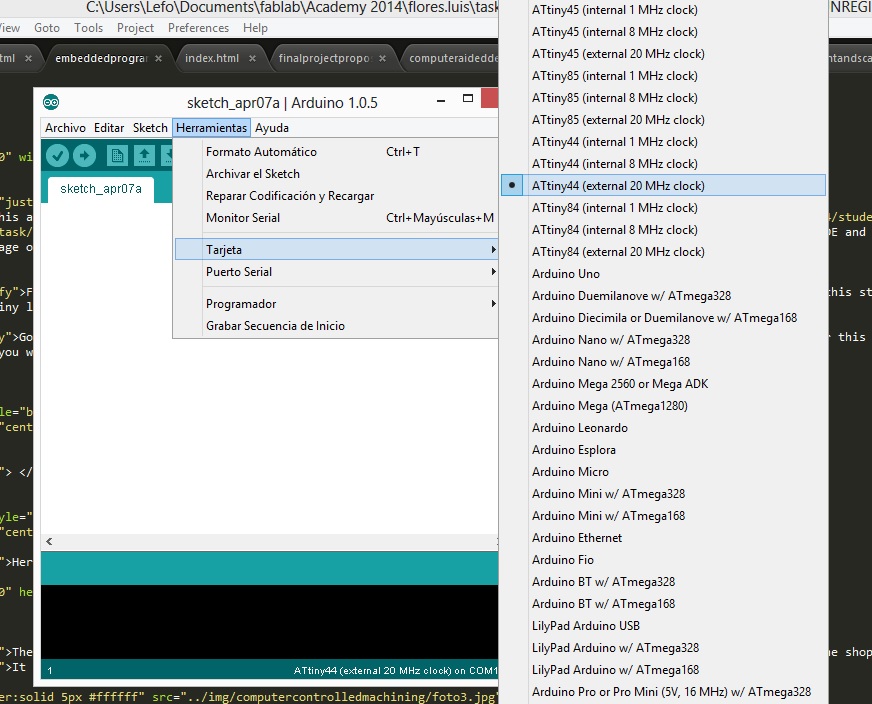Select Arduino Nano w/ ATmega328
Image resolution: width=872 pixels, height=704 pixels.
tap(663, 340)
